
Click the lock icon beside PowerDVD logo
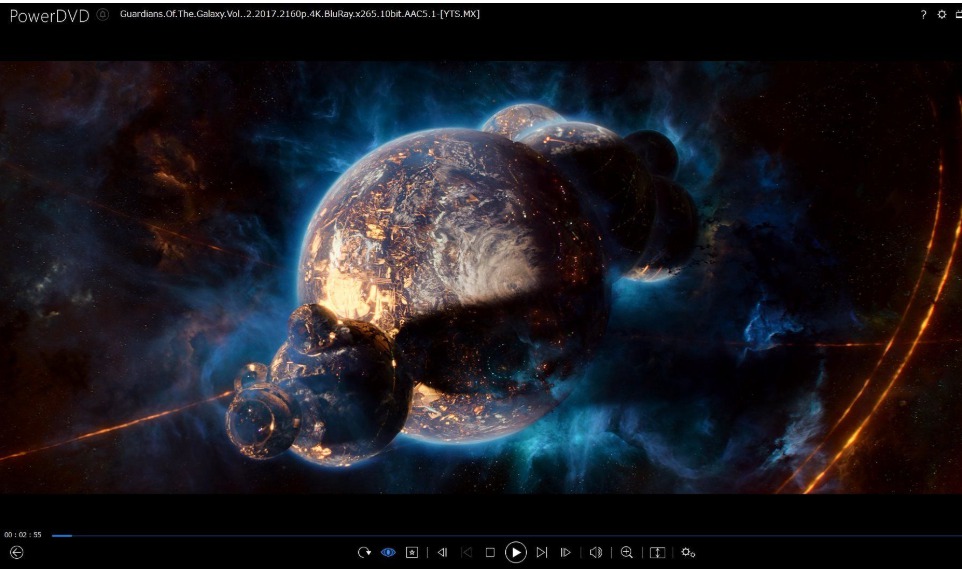(x=102, y=14)
